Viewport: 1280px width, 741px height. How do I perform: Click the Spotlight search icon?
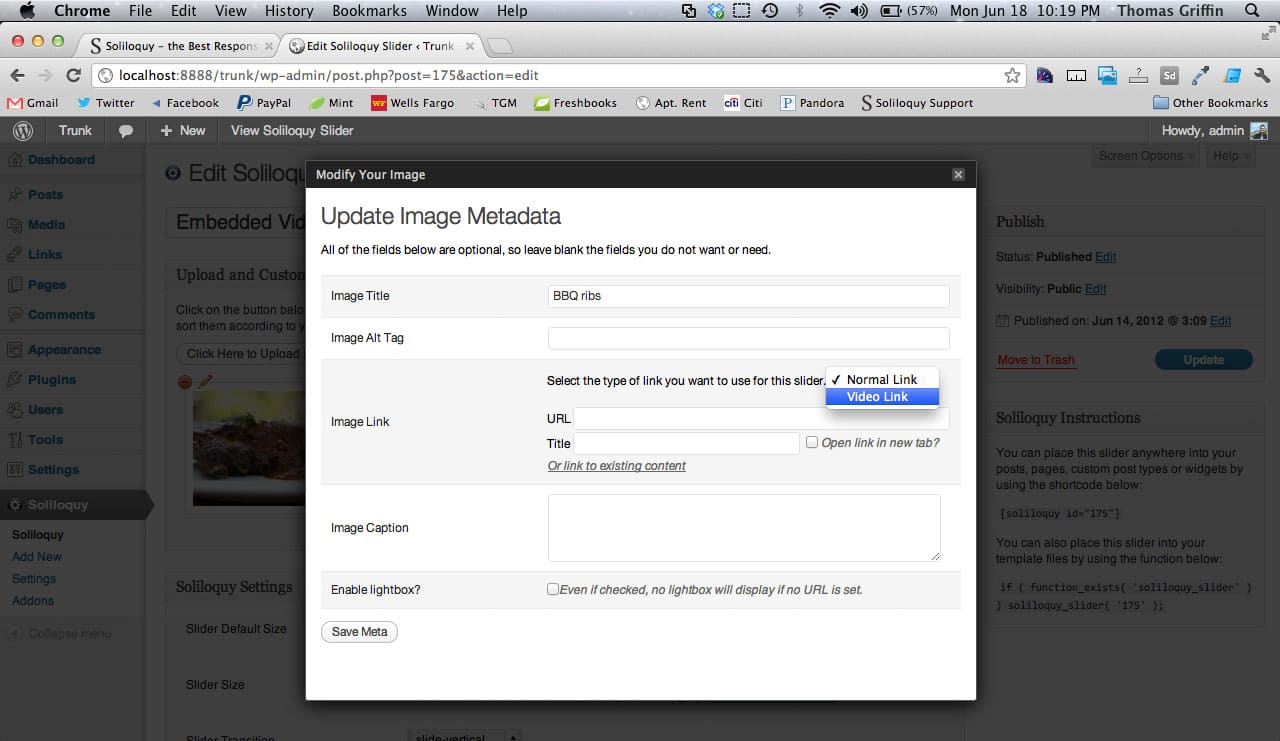point(1252,11)
